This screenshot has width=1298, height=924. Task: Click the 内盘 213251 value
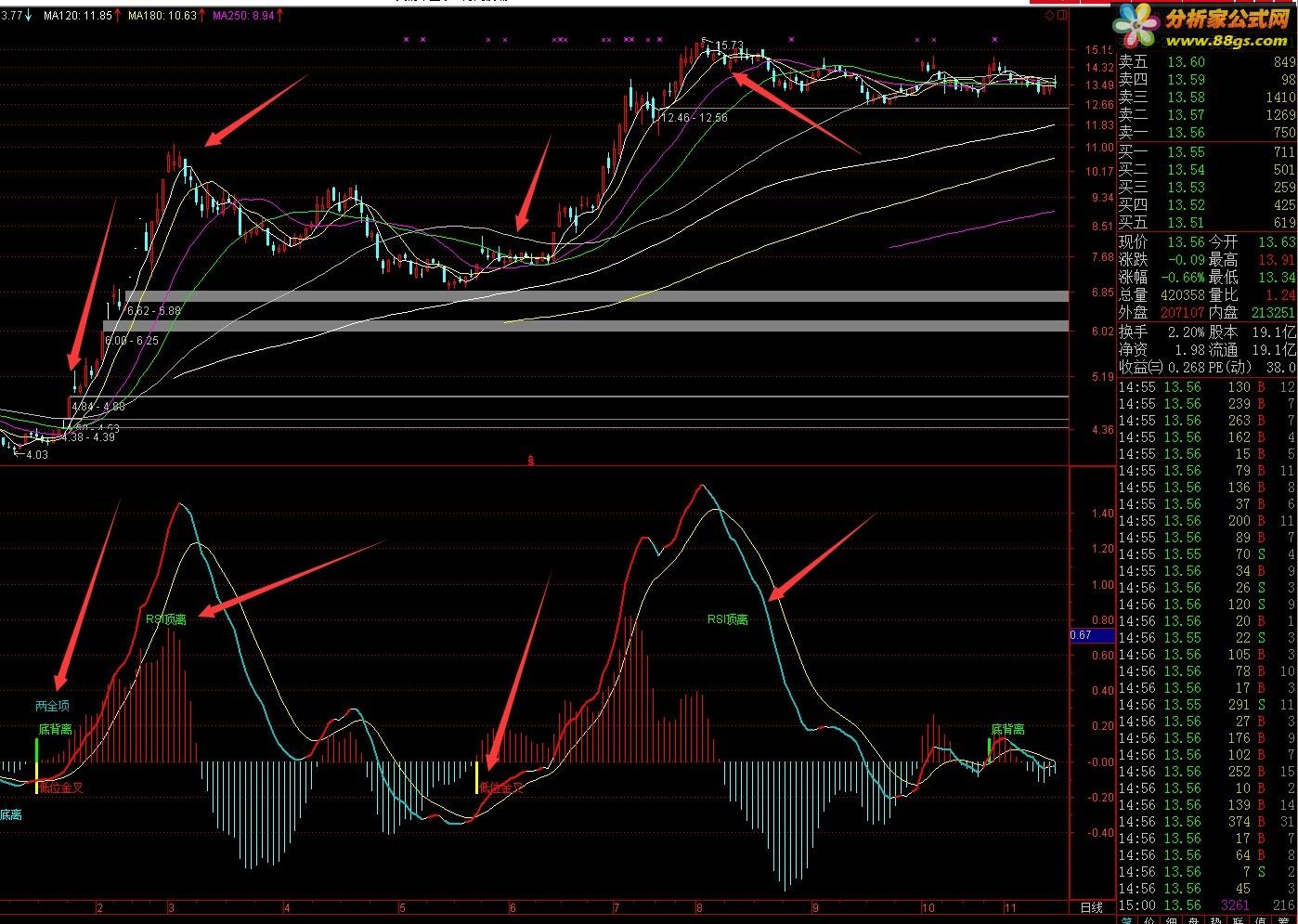tap(1271, 313)
